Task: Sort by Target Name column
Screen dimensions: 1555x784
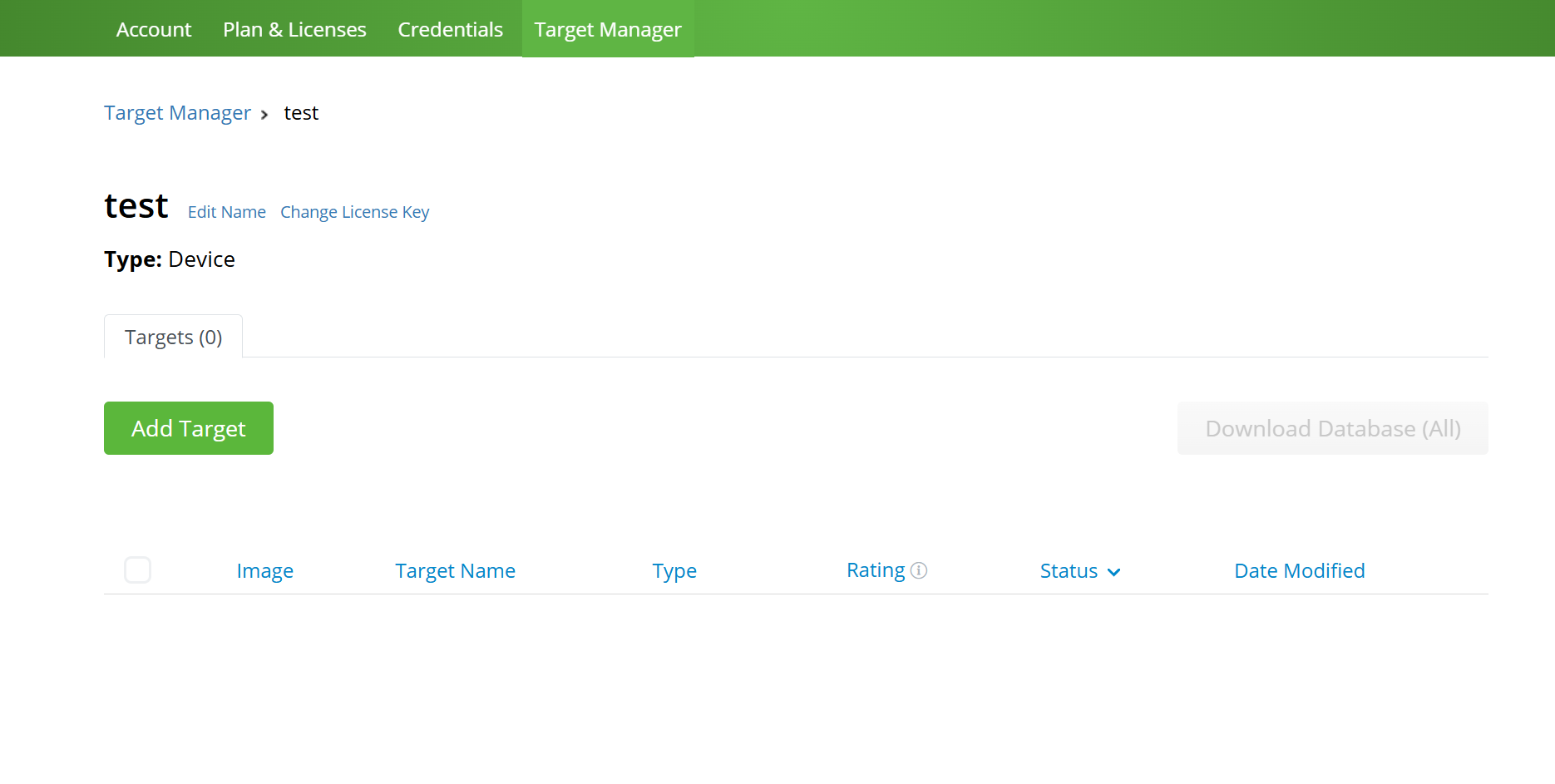Action: 455,571
